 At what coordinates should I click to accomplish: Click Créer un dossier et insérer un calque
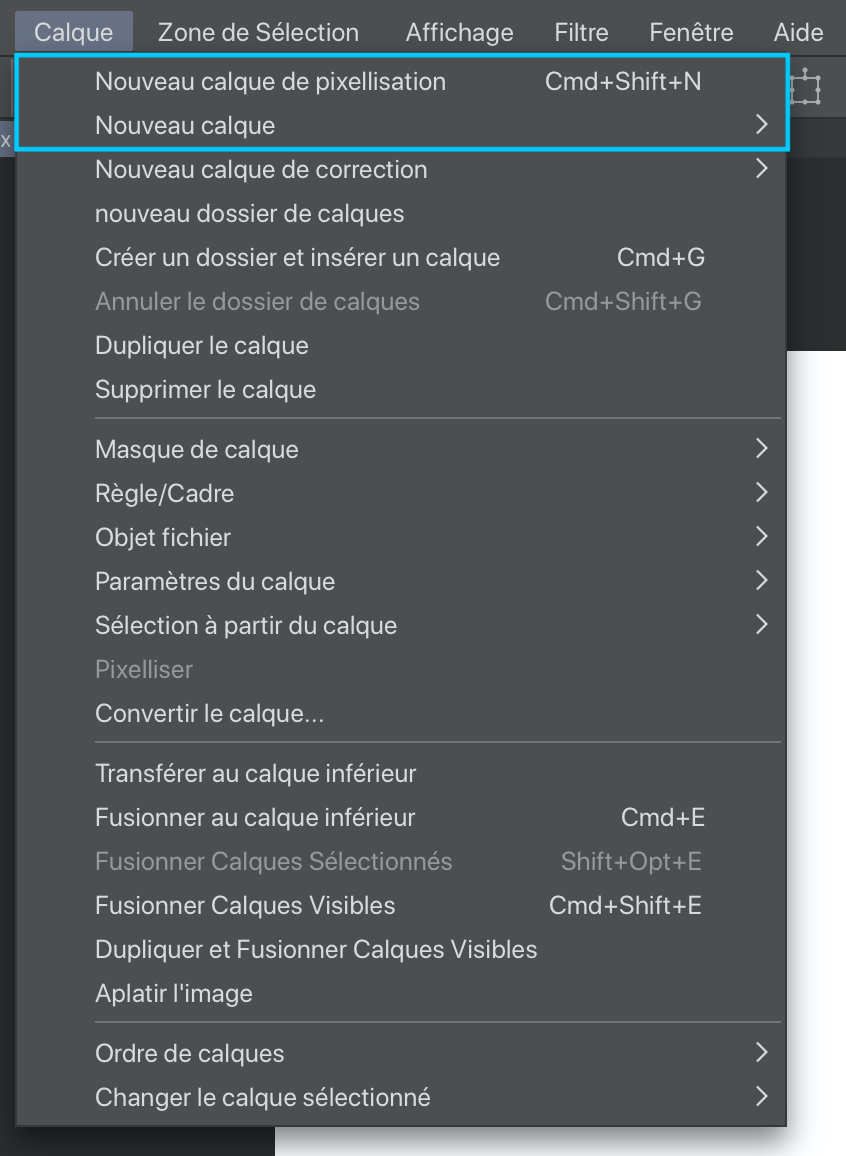tap(297, 258)
